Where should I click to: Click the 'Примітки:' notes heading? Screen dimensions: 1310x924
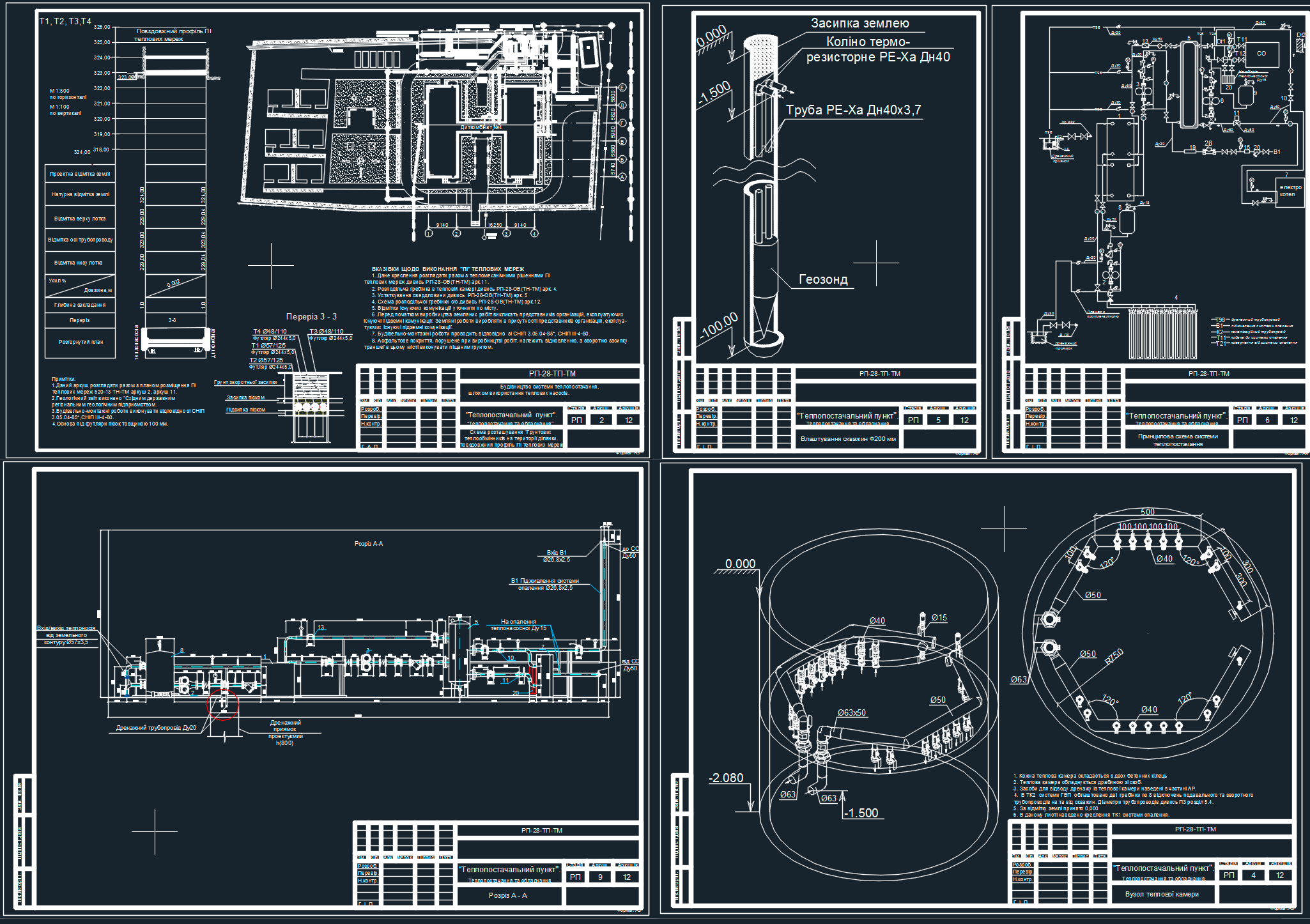click(x=63, y=379)
